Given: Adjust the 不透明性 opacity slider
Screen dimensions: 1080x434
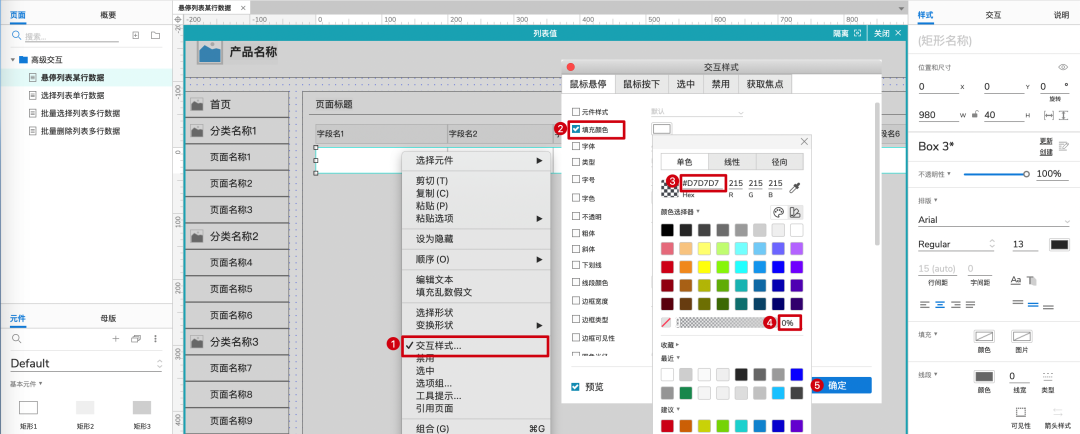Looking at the screenshot, I should click(x=995, y=174).
